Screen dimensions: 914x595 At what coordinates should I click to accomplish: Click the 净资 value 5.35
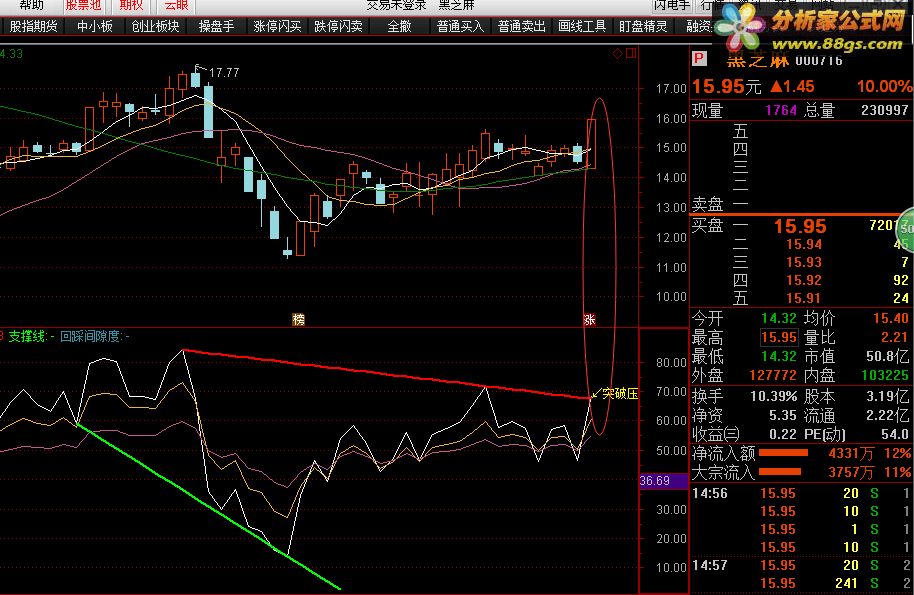782,416
